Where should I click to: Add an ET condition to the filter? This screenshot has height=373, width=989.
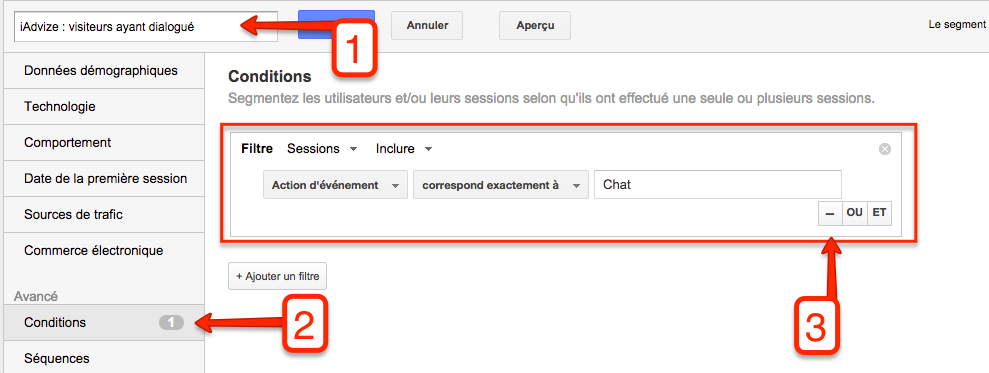click(879, 213)
